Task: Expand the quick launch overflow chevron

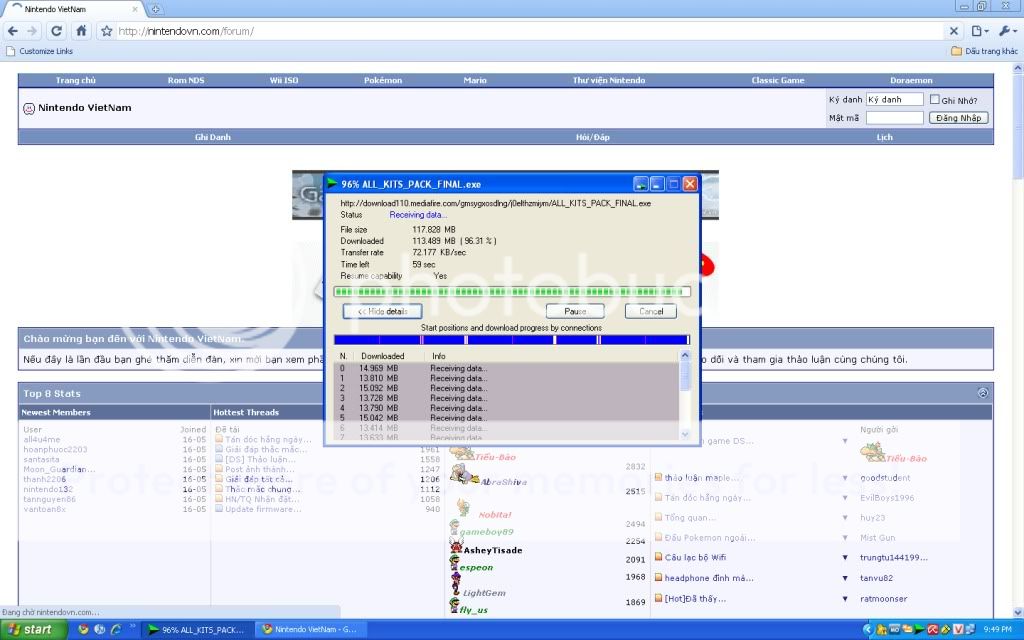Action: tap(133, 627)
